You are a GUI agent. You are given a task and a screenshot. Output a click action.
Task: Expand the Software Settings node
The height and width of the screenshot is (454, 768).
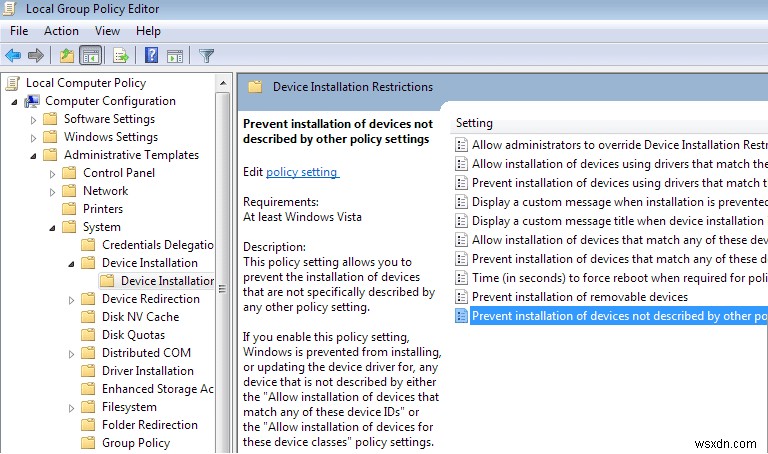pyautogui.click(x=33, y=119)
